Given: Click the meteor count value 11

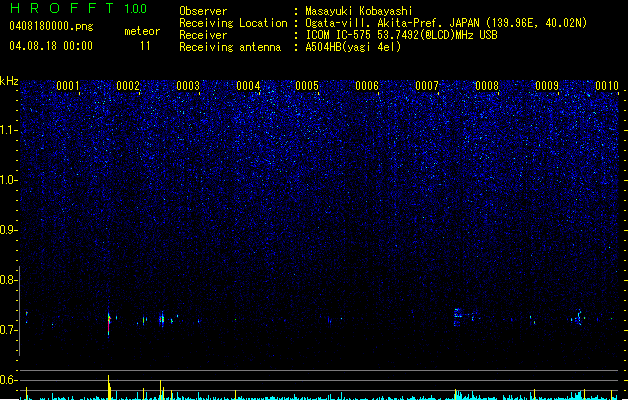Looking at the screenshot, I should click(145, 46).
